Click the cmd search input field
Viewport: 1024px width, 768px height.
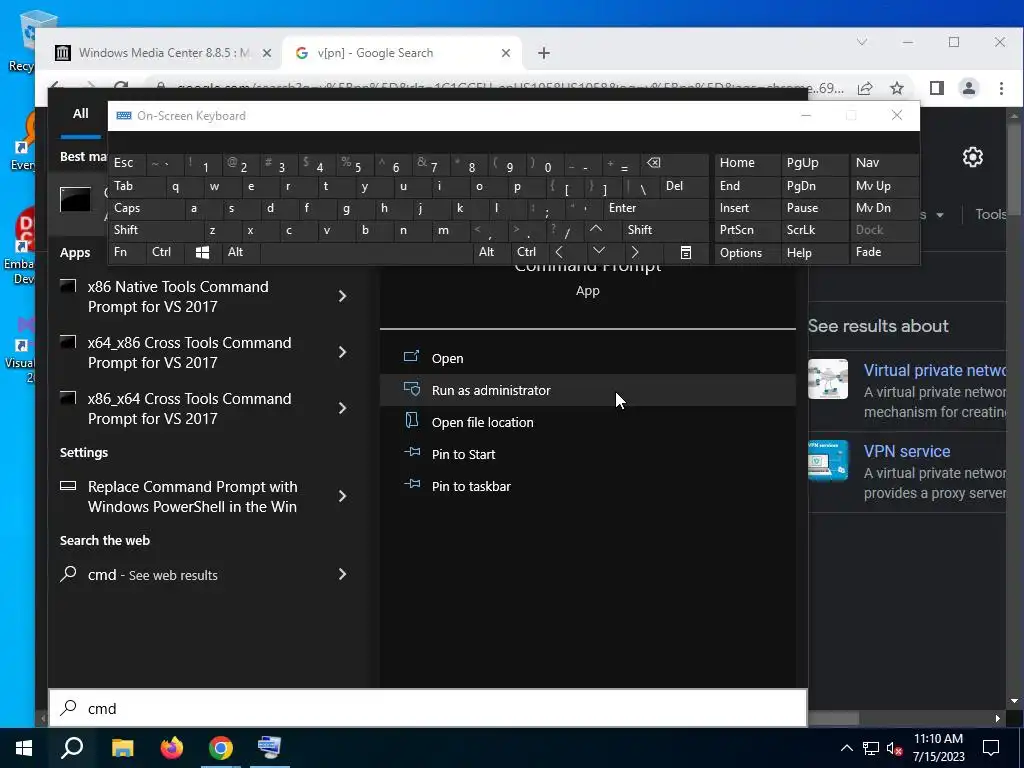coord(428,708)
